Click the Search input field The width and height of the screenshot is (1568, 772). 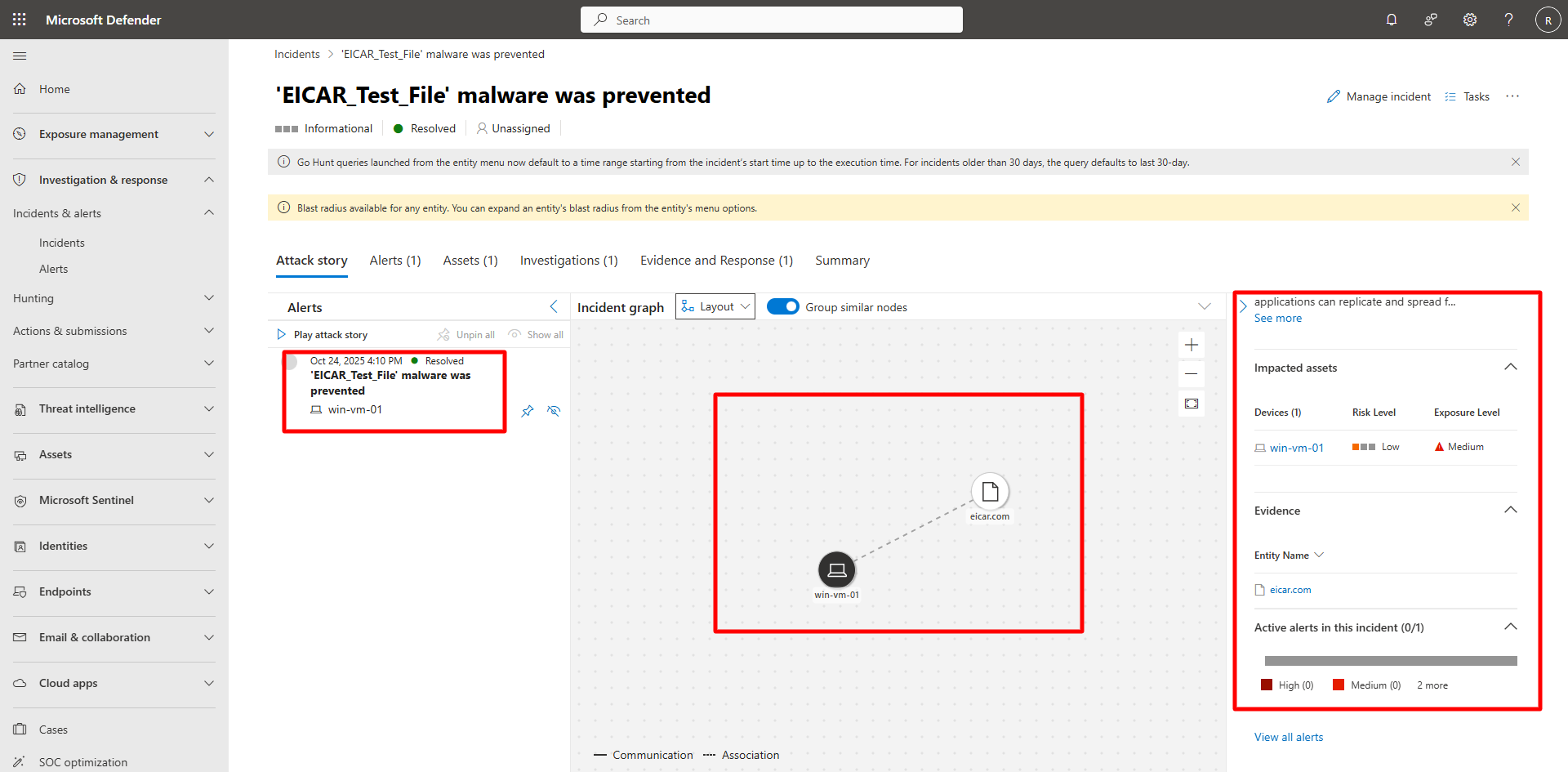772,20
